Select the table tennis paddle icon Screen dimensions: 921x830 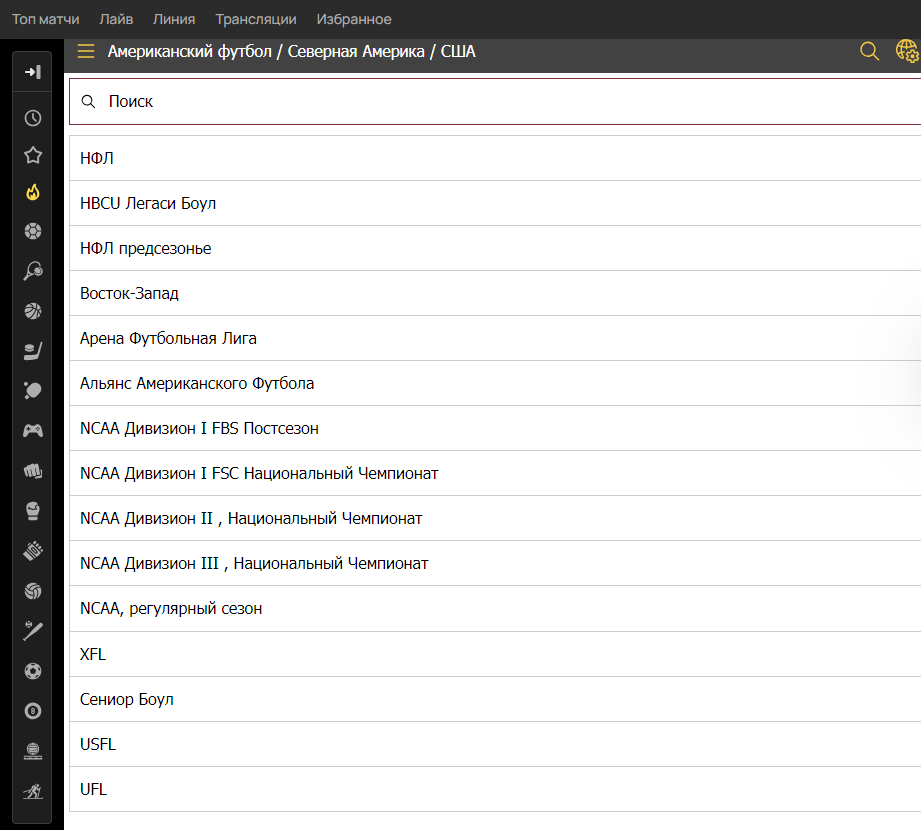[x=33, y=391]
